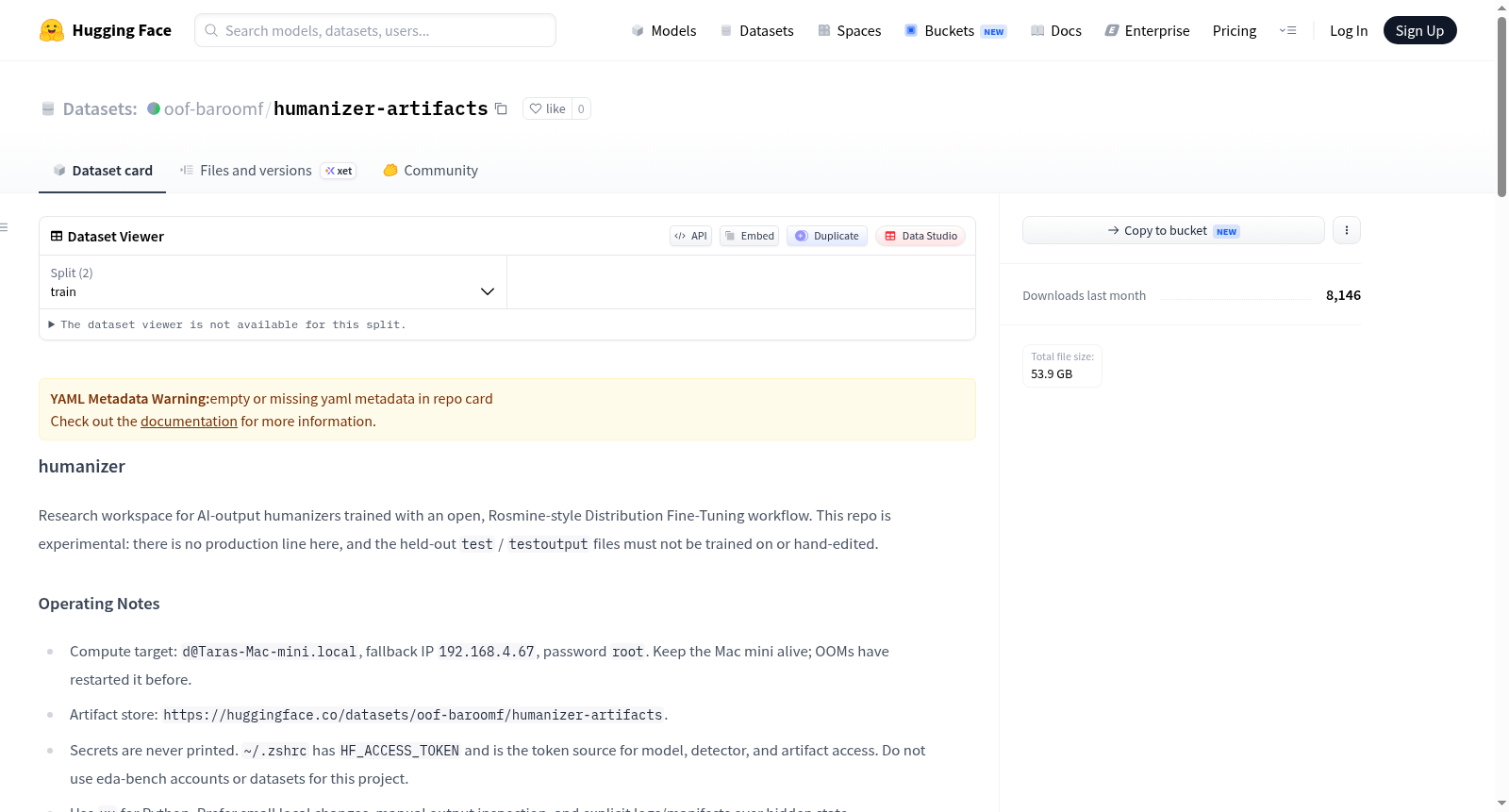Go to Spaces

(849, 30)
